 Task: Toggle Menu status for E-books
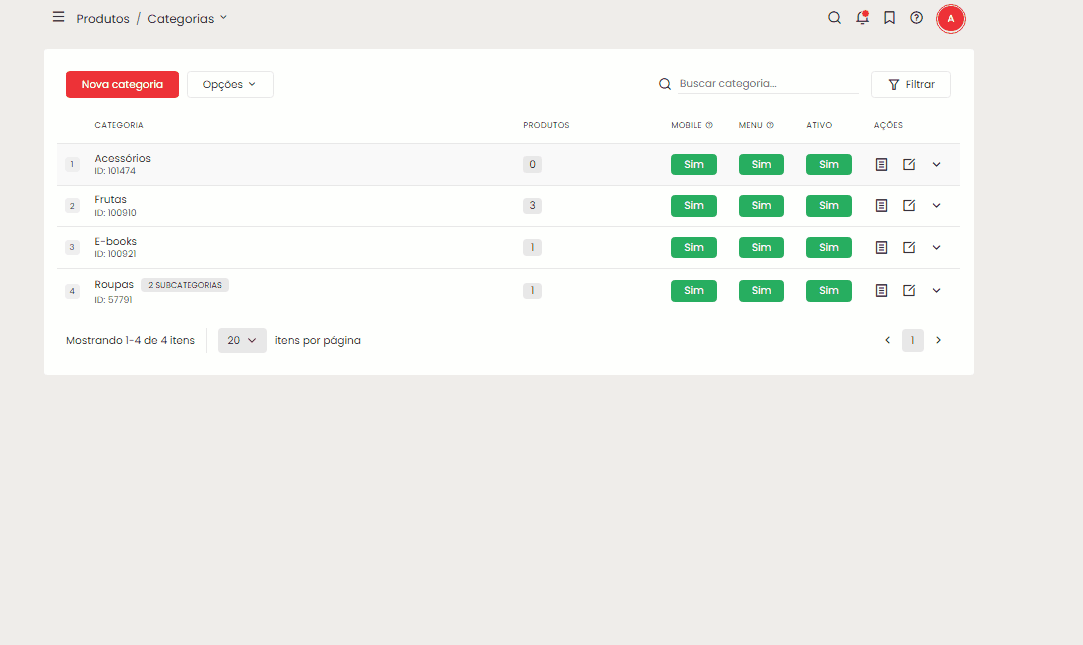coord(761,247)
